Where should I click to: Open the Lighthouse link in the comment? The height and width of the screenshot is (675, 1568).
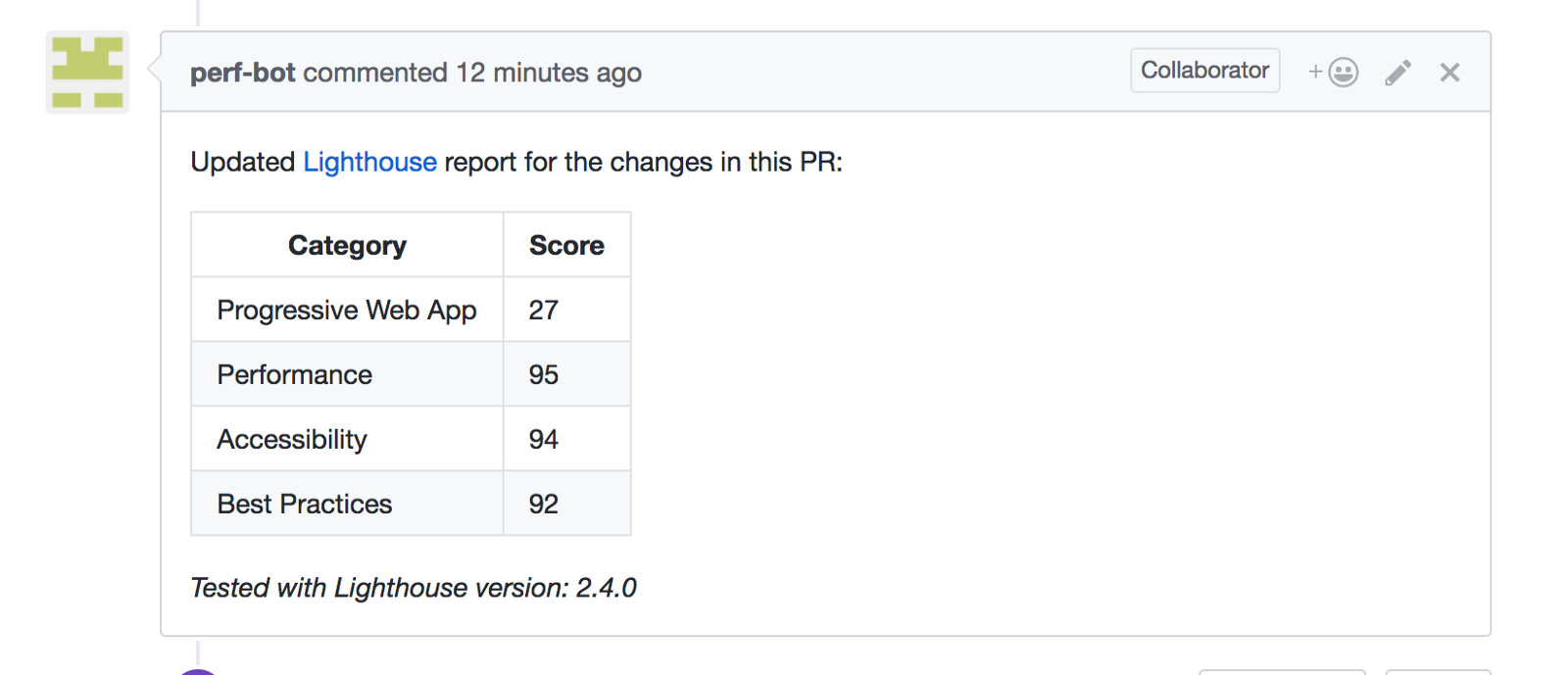pyautogui.click(x=369, y=162)
